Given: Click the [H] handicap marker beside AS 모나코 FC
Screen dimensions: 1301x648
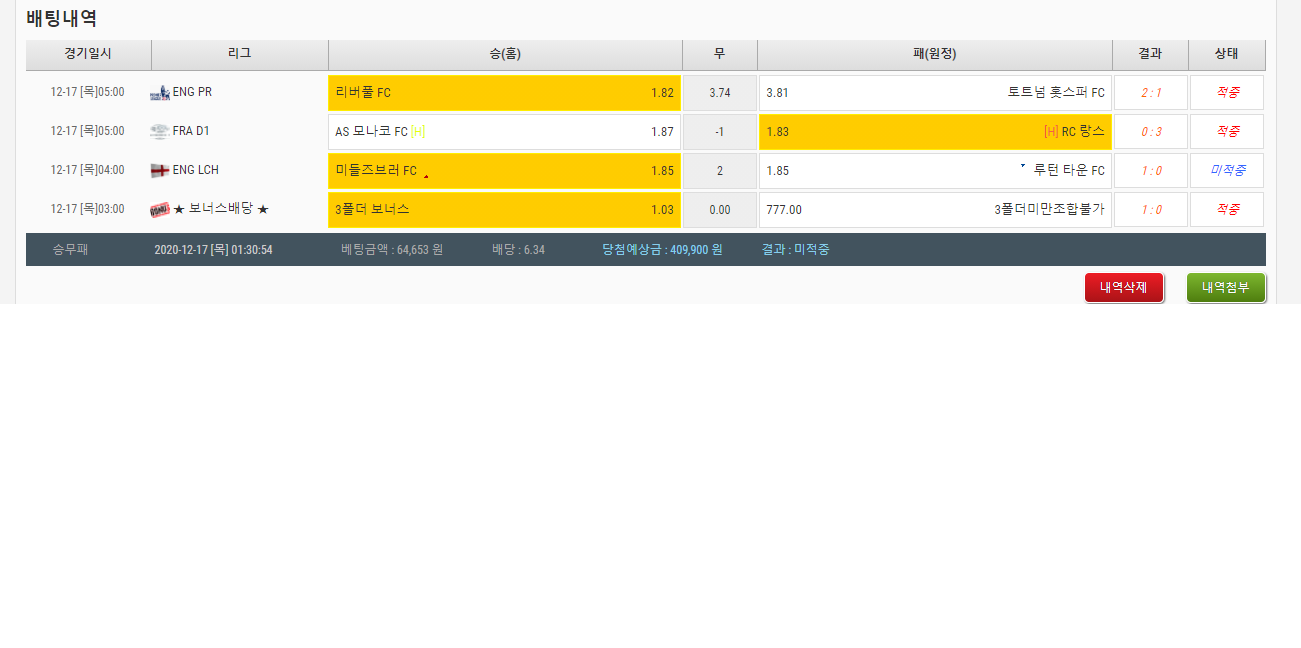Looking at the screenshot, I should 418,132.
